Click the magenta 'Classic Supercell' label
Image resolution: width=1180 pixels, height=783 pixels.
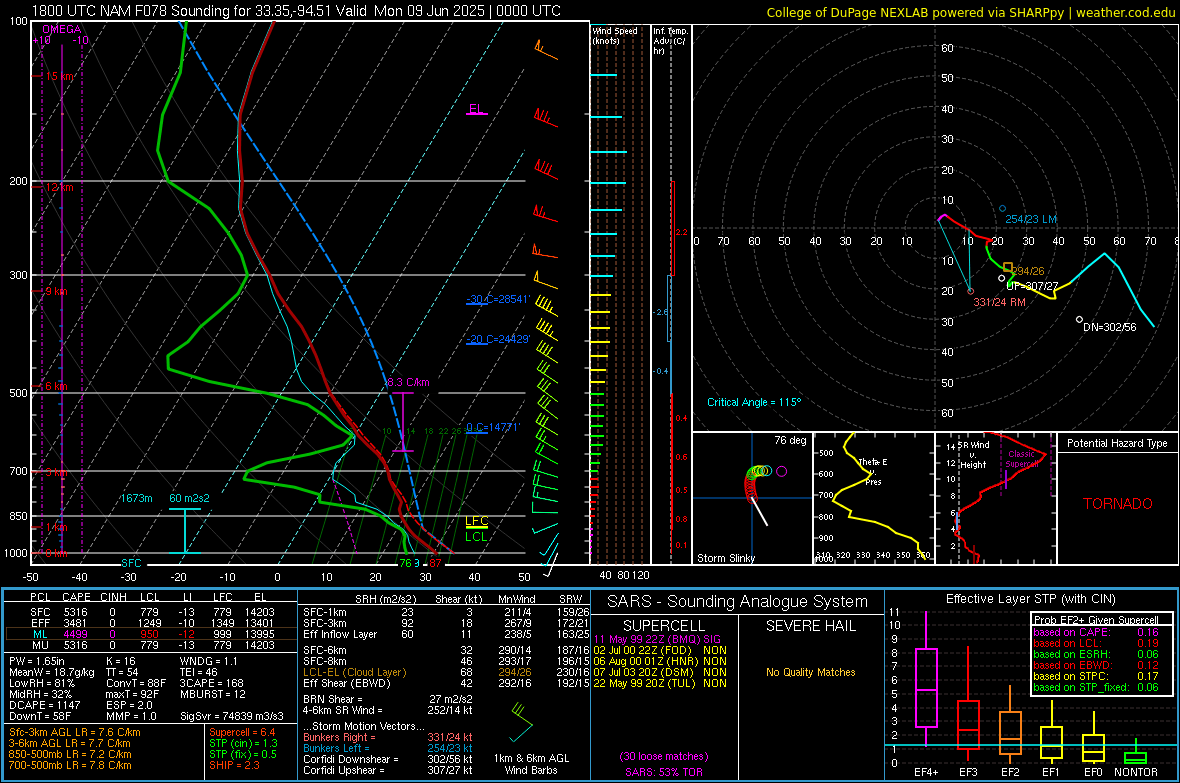tap(1022, 459)
